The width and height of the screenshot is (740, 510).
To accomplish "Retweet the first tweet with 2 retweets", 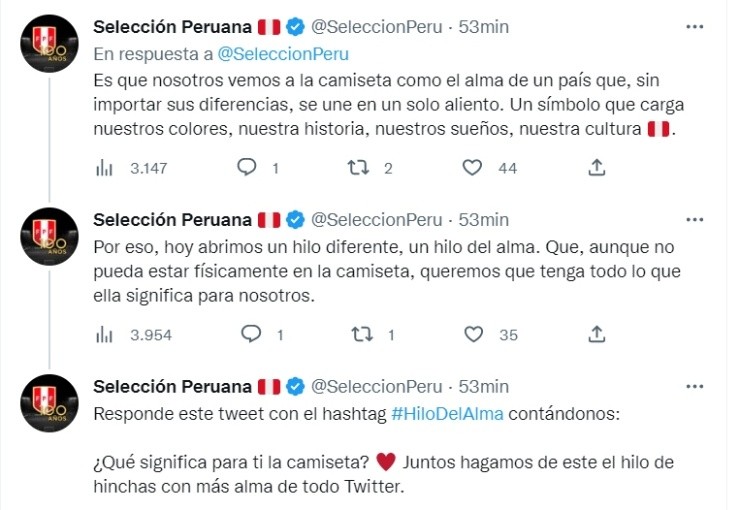I will tap(355, 169).
